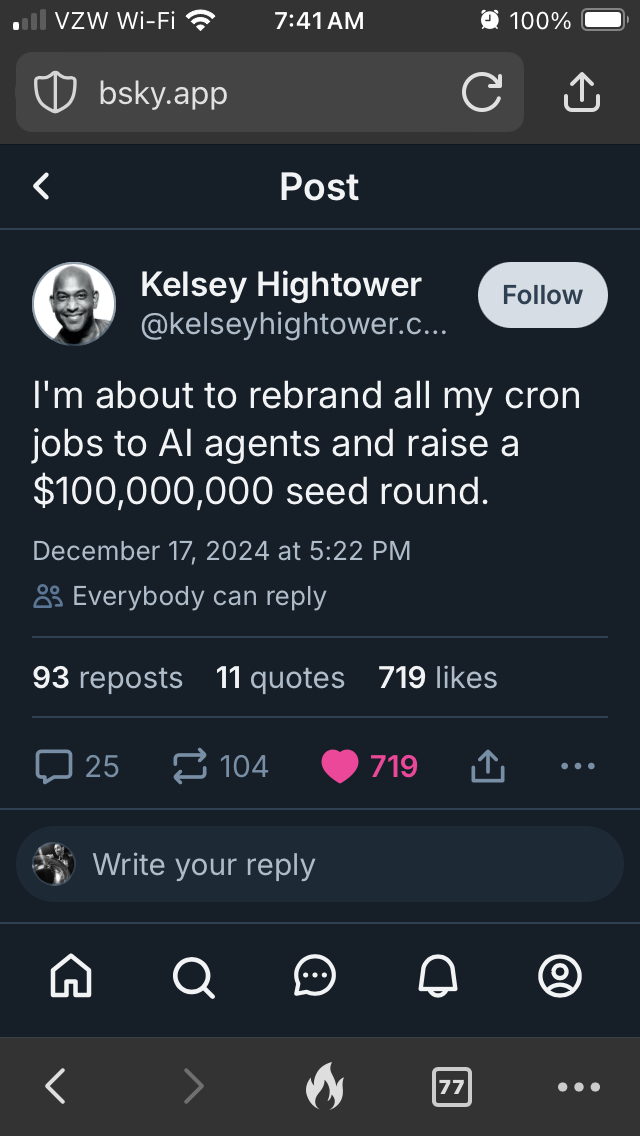View the 11 quotes list
Screen dimensions: 640x1136
click(280, 677)
